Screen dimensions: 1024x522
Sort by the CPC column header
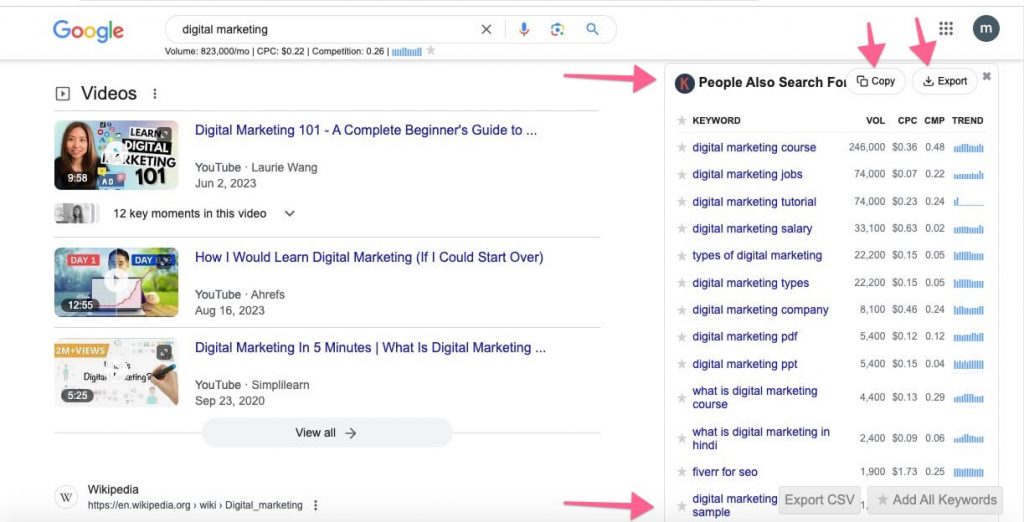pos(907,120)
